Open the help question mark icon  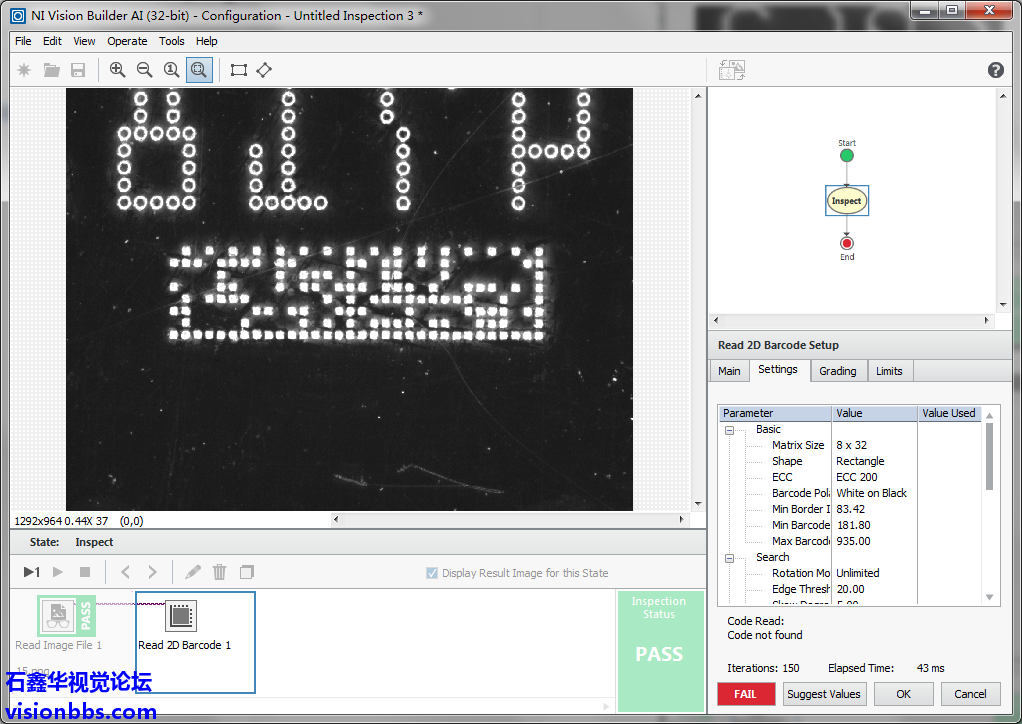coord(995,70)
